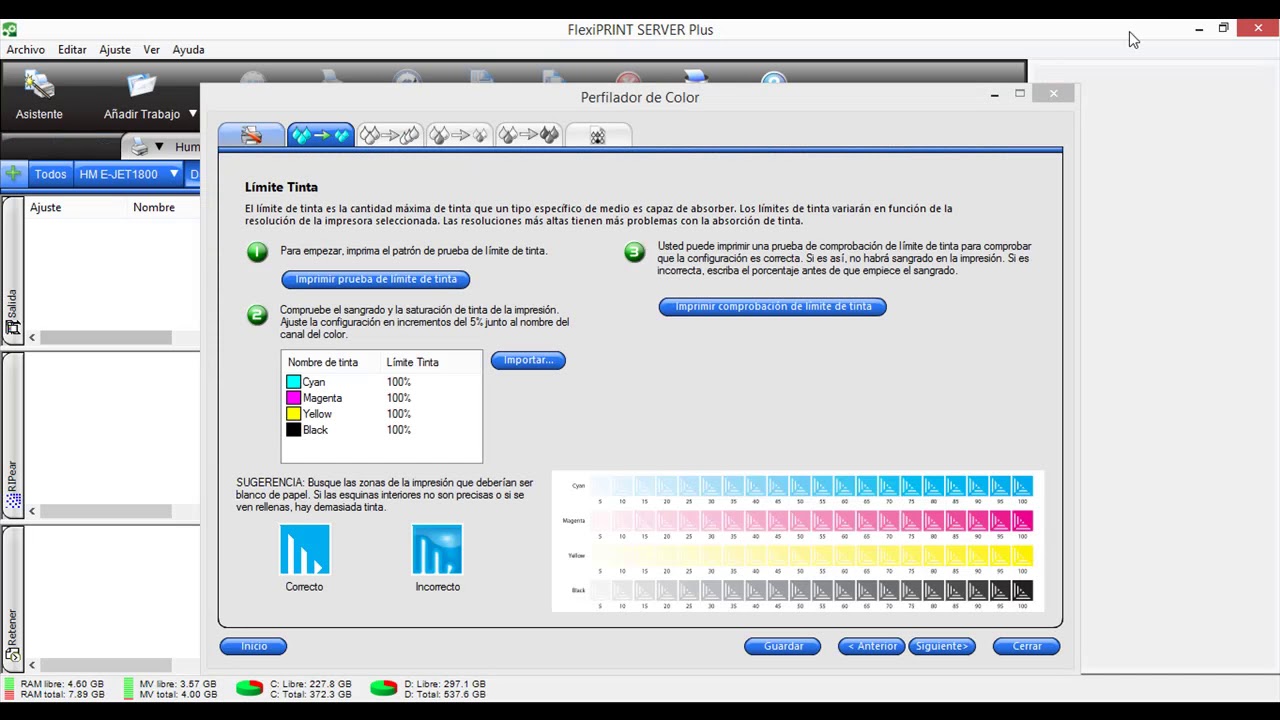1280x720 pixels.
Task: Click the green plus add setup icon
Action: pyautogui.click(x=13, y=175)
